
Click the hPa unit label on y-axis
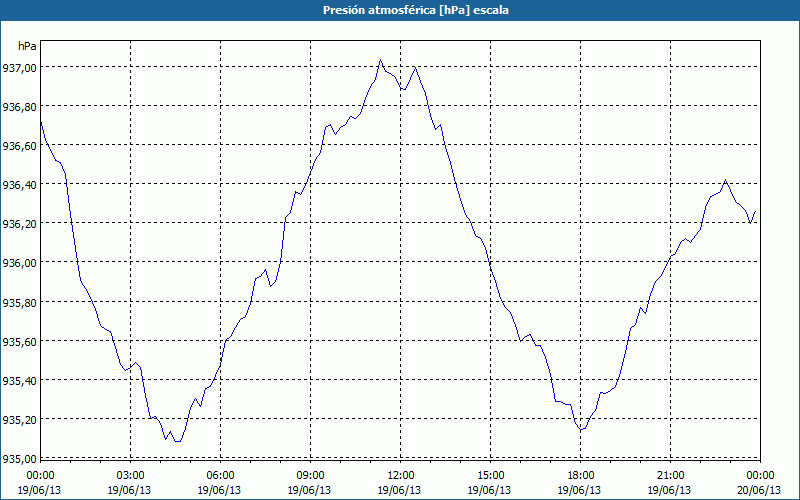coord(27,46)
